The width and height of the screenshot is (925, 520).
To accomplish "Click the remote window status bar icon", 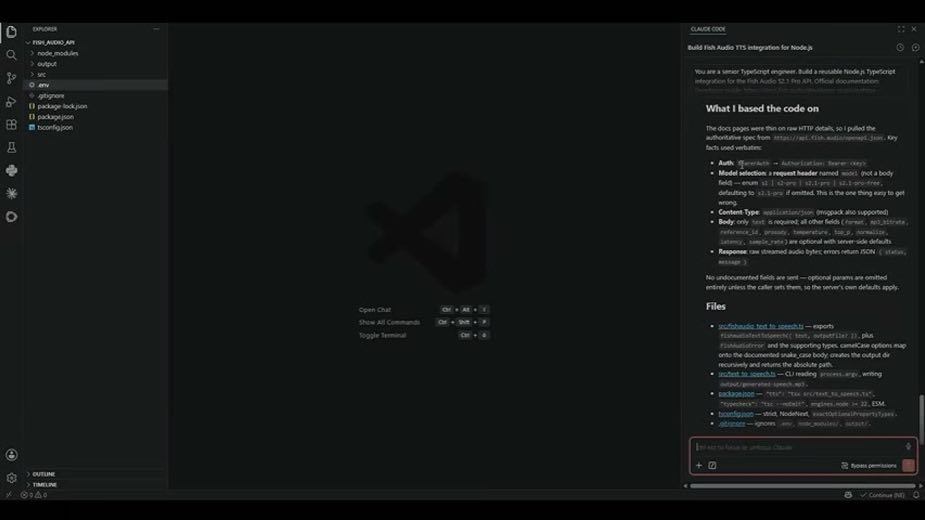I will 8,495.
